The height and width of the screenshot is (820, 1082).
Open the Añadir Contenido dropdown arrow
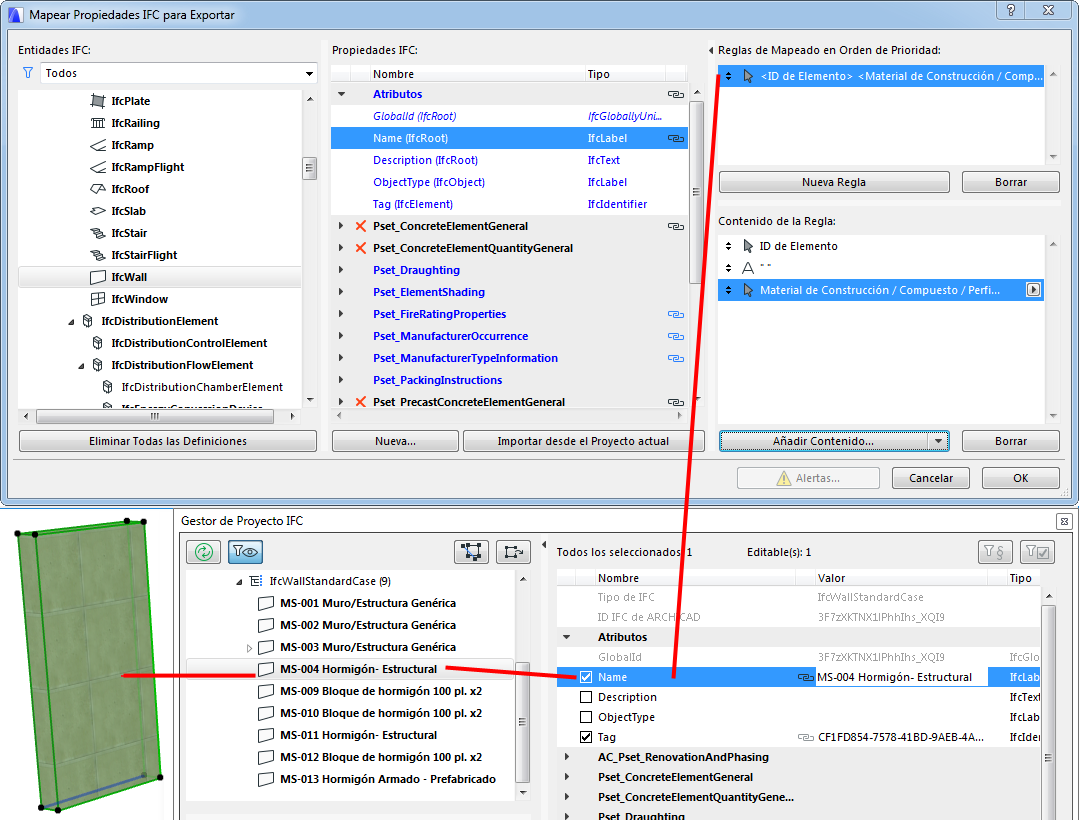click(938, 441)
